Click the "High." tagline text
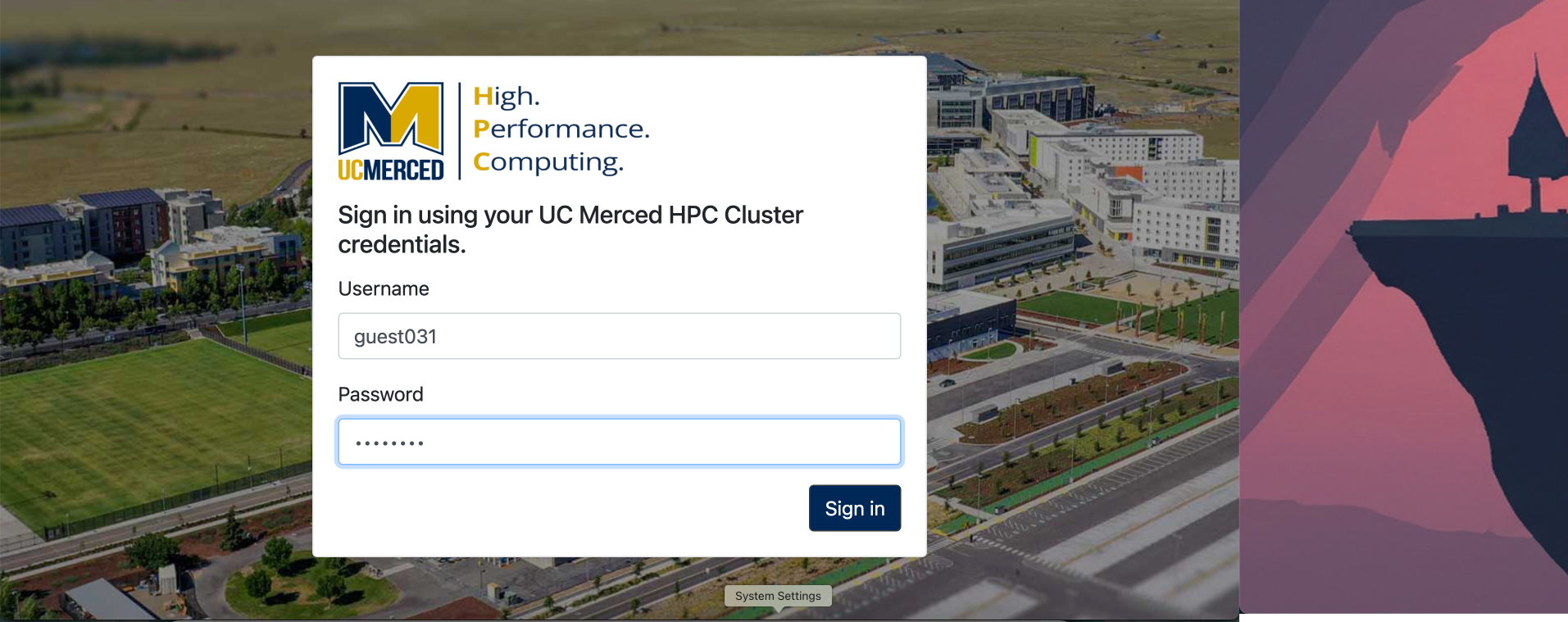1568x622 pixels. tap(507, 97)
